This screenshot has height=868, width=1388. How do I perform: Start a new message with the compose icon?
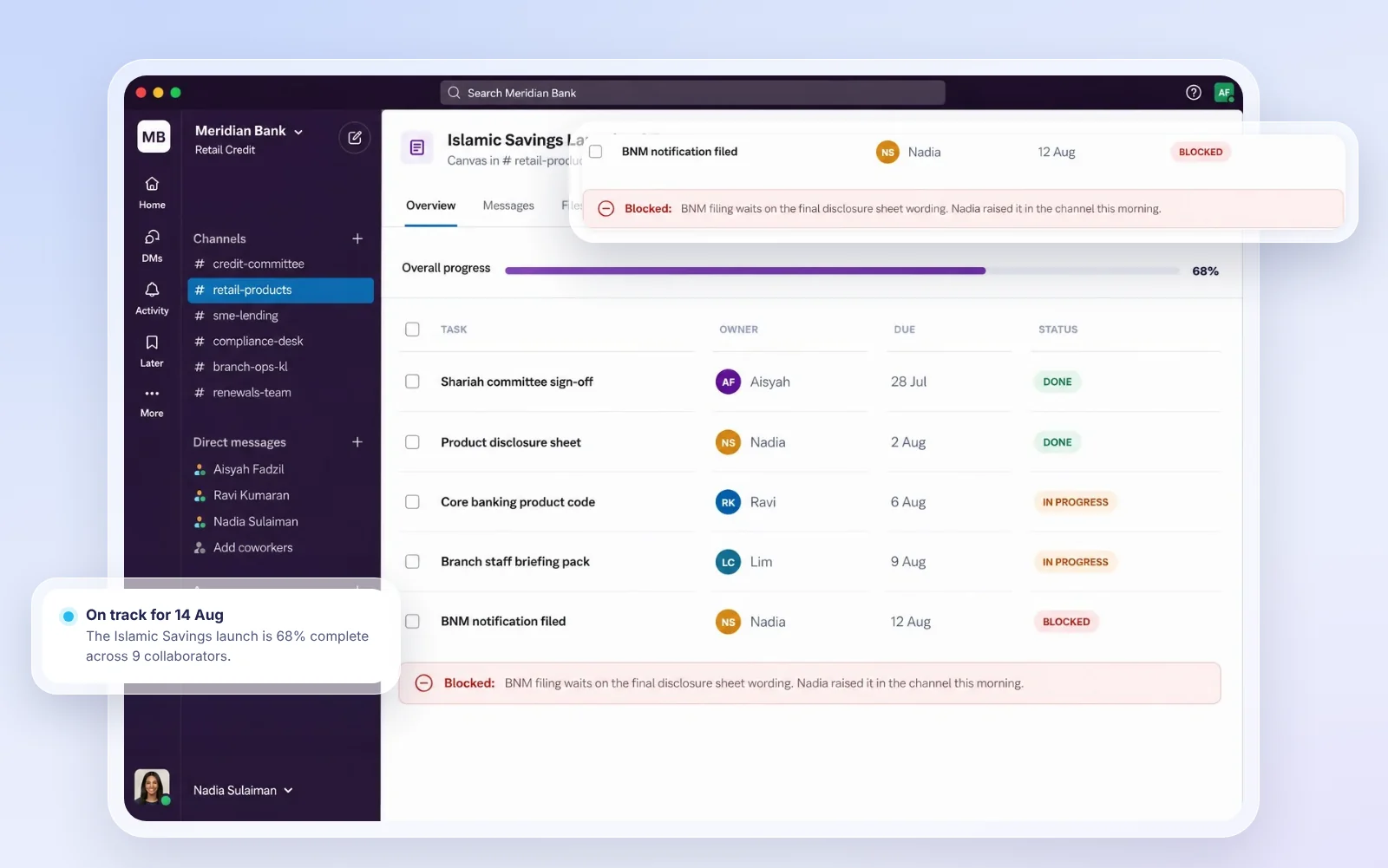[355, 138]
